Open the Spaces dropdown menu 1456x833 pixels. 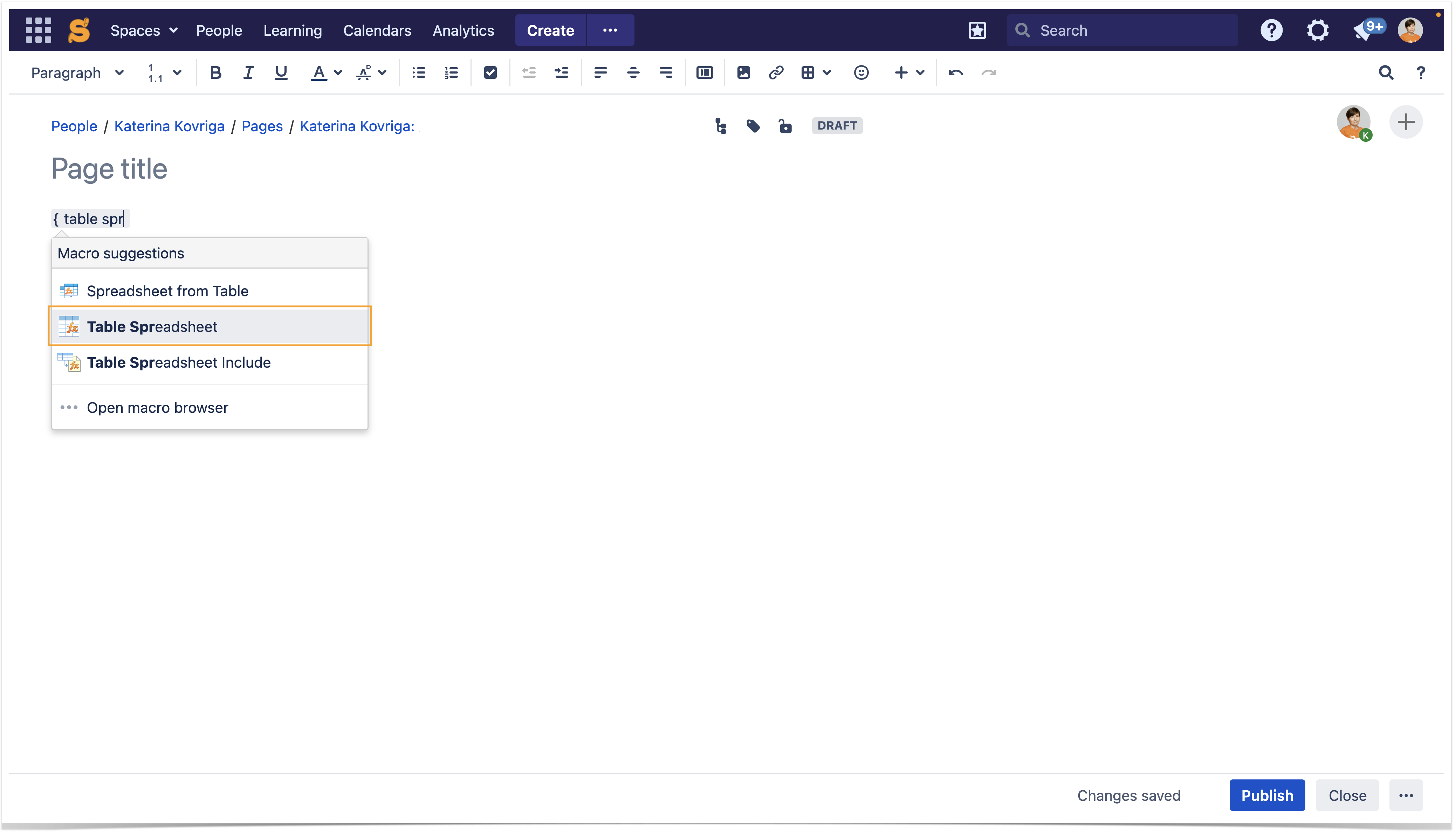pos(144,30)
